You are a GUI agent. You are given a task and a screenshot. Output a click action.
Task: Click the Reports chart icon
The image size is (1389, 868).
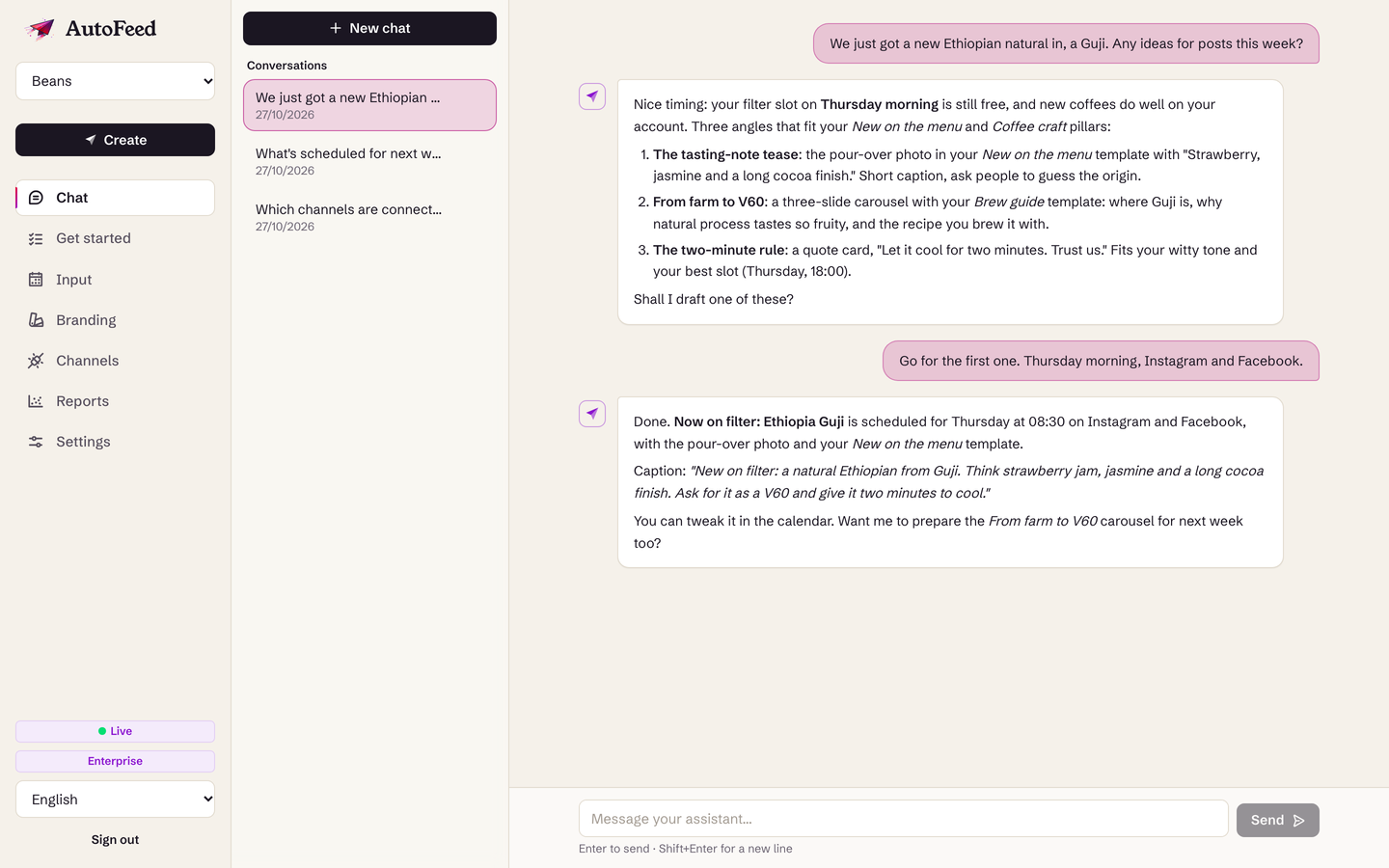[36, 401]
